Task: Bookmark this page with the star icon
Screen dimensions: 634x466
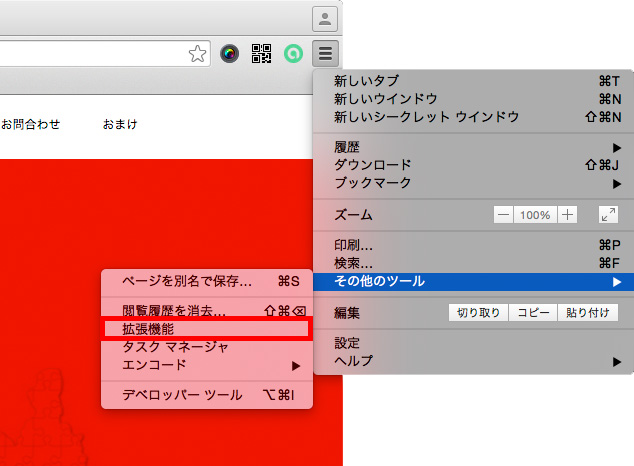Action: (197, 53)
